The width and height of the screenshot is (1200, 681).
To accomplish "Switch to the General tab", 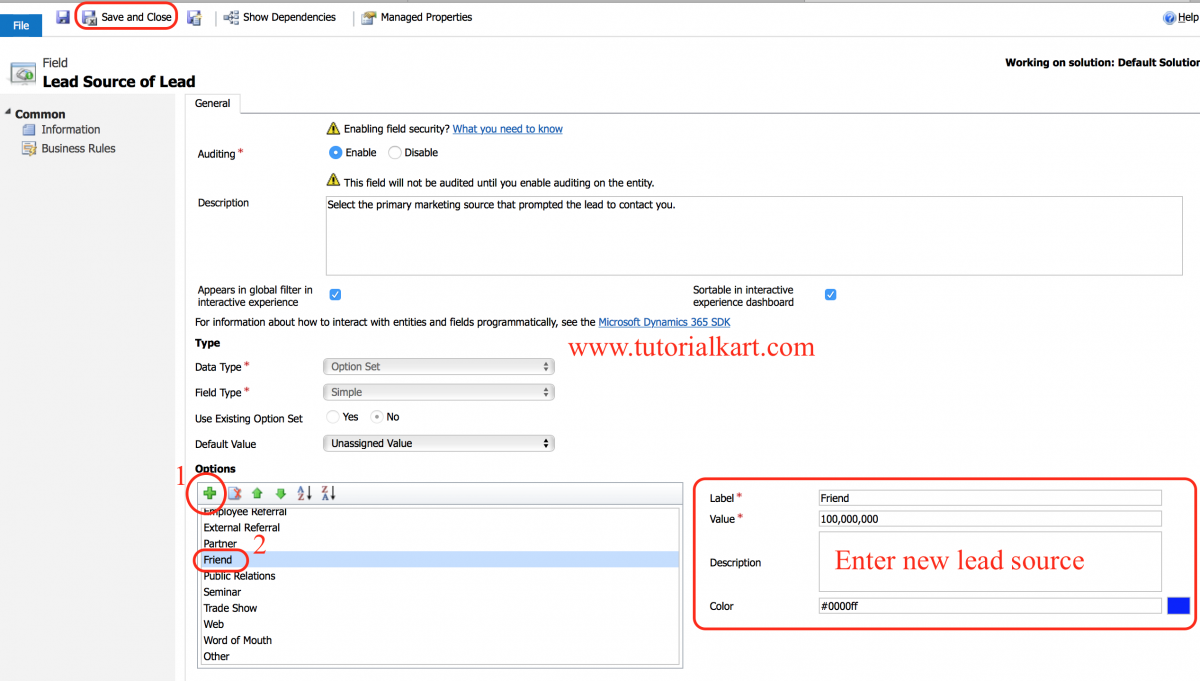I will [x=213, y=103].
